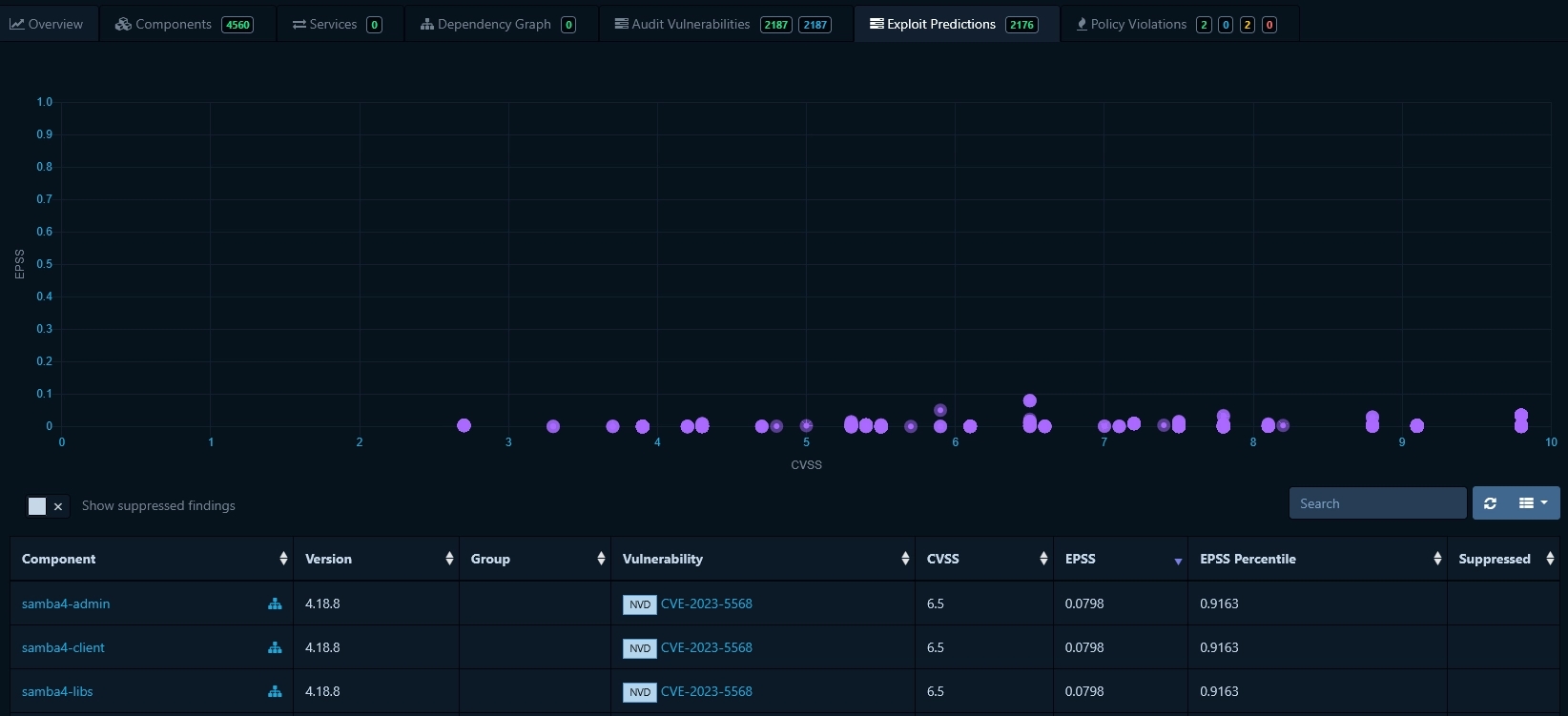
Task: Sort by Version column arrows
Action: click(449, 559)
